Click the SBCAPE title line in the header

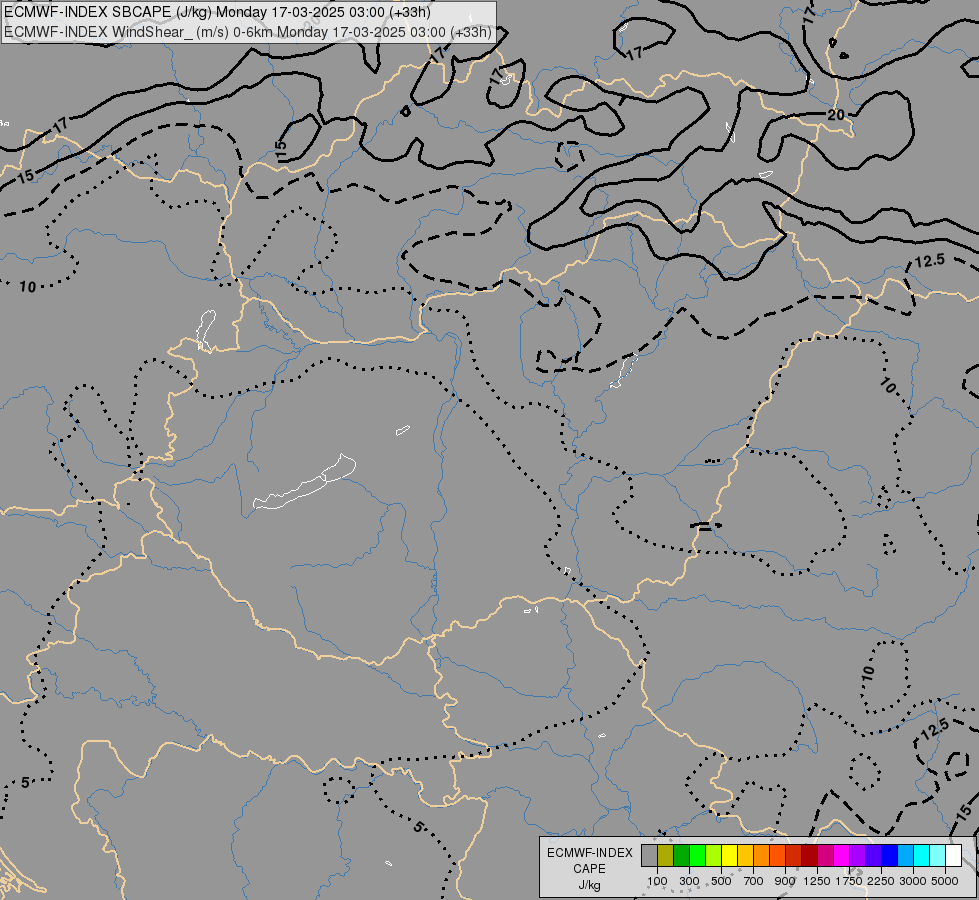[x=217, y=12]
